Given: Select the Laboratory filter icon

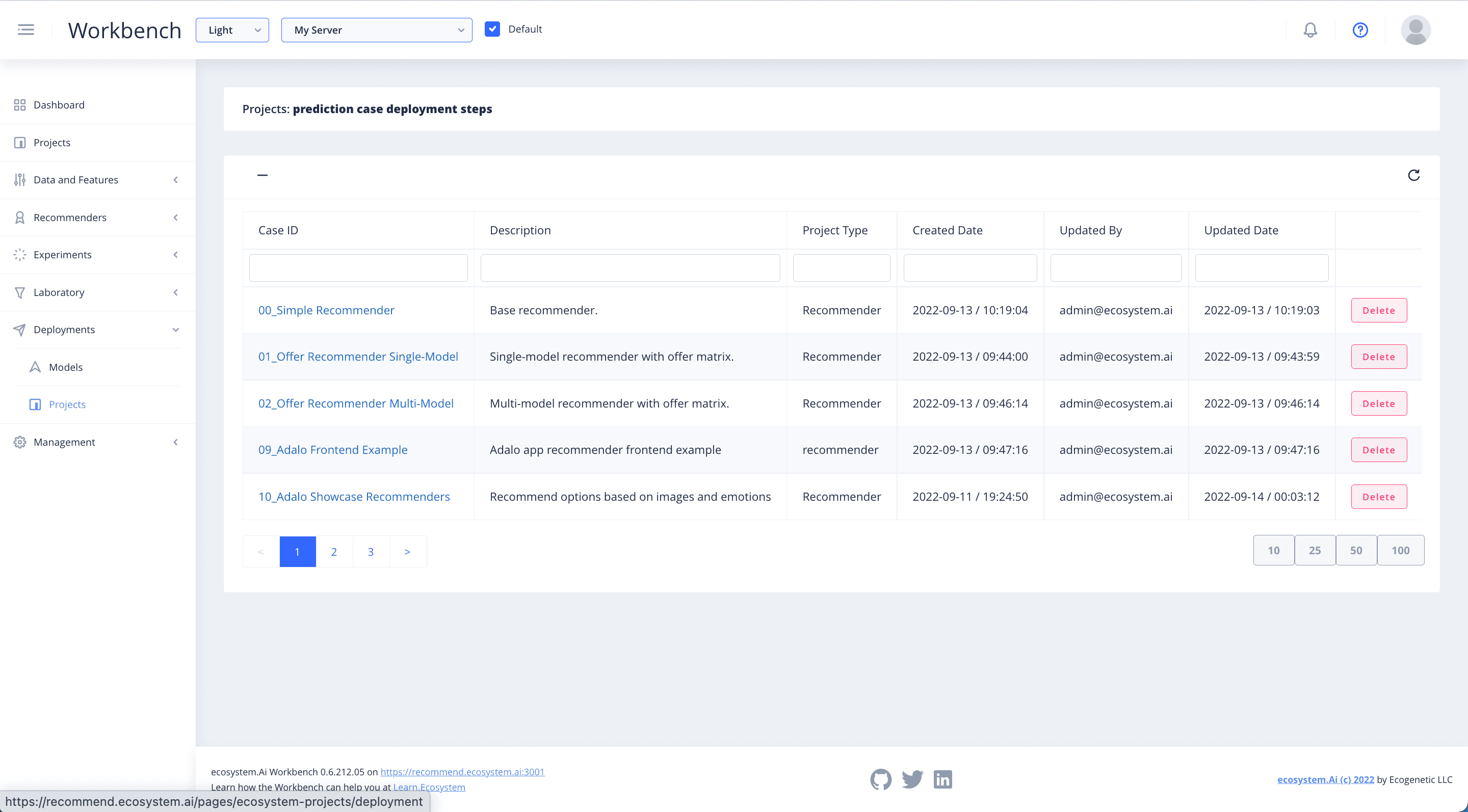Looking at the screenshot, I should (19, 292).
